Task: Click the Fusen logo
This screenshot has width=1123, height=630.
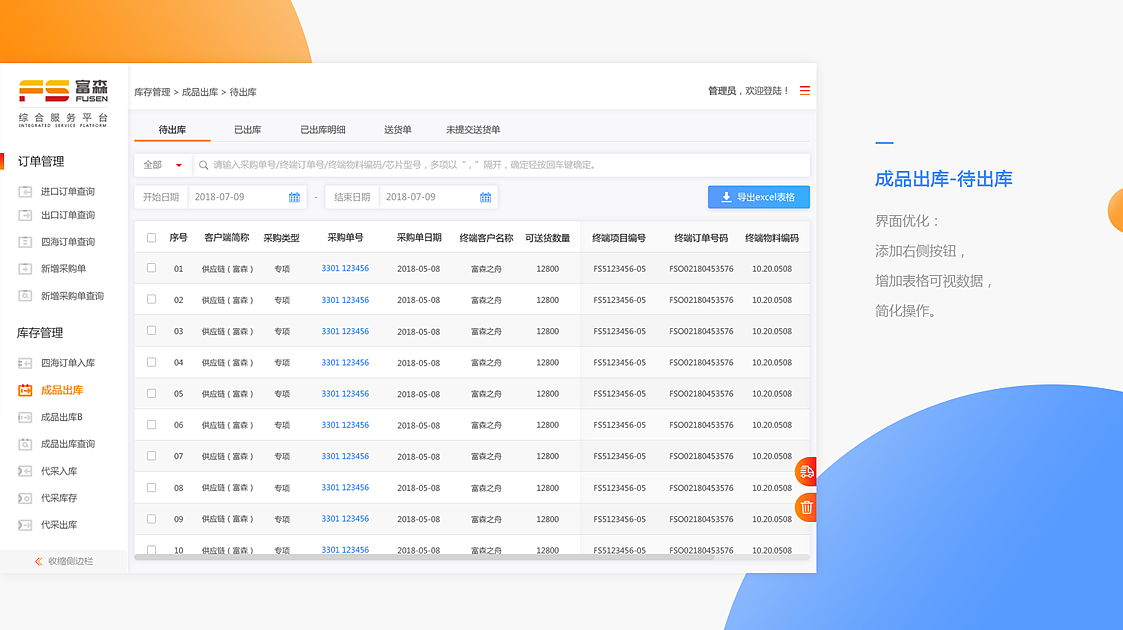Action: (63, 103)
